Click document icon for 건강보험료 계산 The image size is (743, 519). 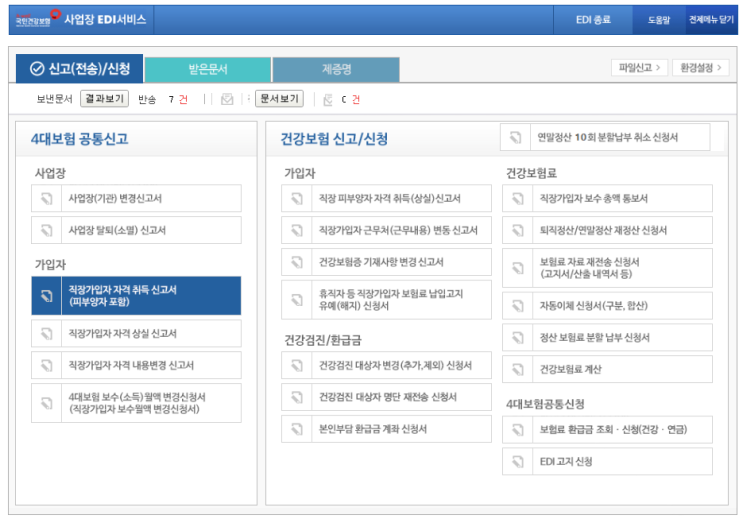point(518,369)
